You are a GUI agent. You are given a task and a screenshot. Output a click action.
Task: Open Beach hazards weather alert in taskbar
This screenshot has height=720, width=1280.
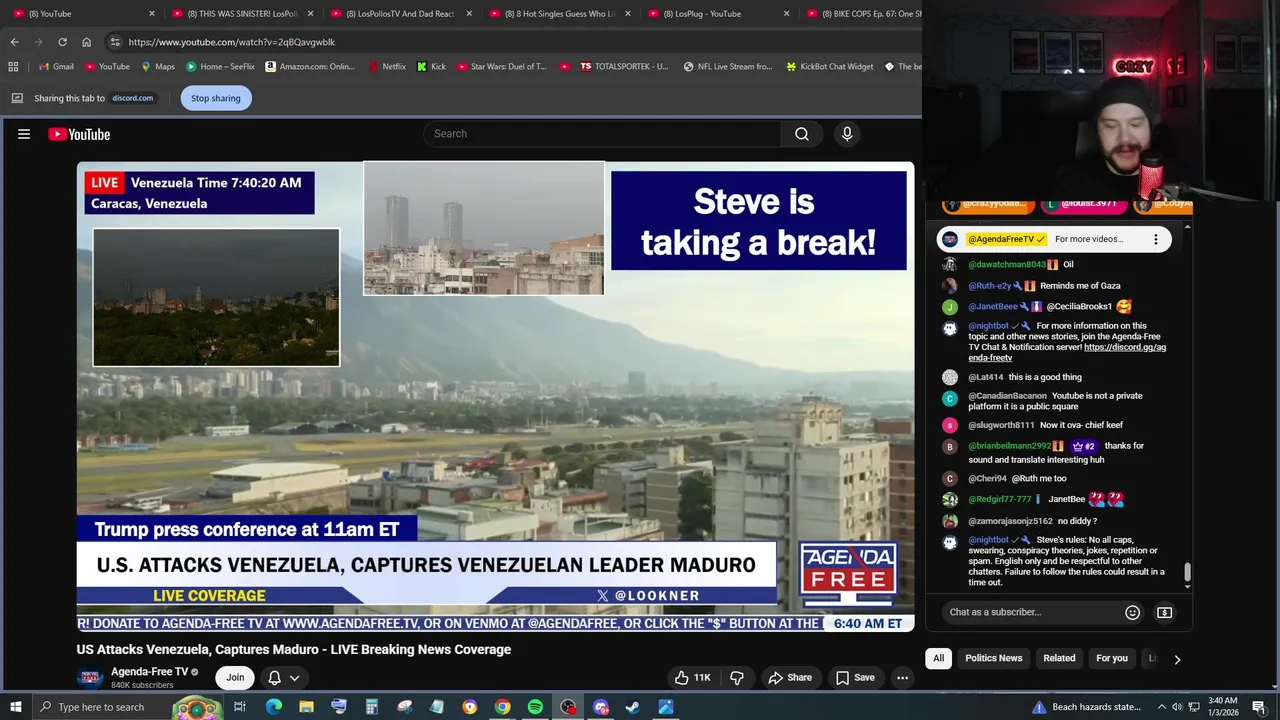click(x=1087, y=707)
